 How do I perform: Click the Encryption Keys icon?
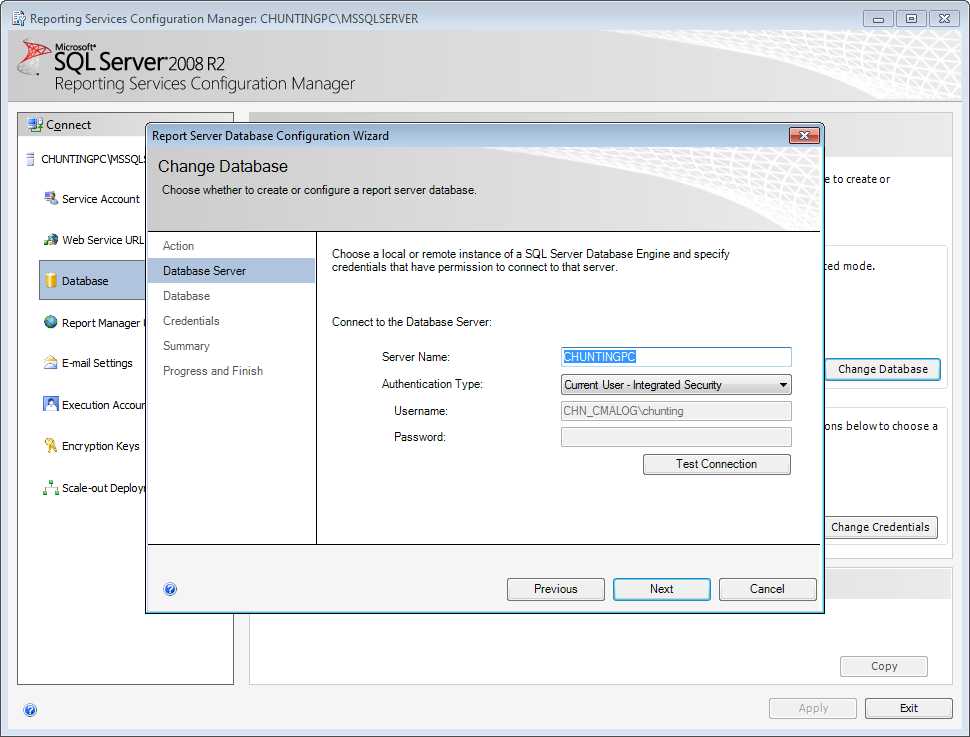(51, 446)
